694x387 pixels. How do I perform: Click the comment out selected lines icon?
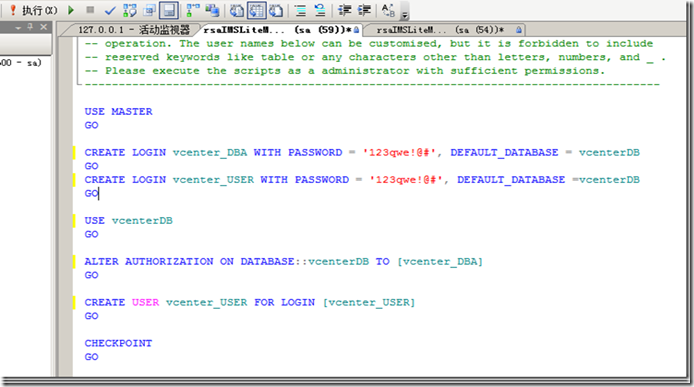(301, 10)
